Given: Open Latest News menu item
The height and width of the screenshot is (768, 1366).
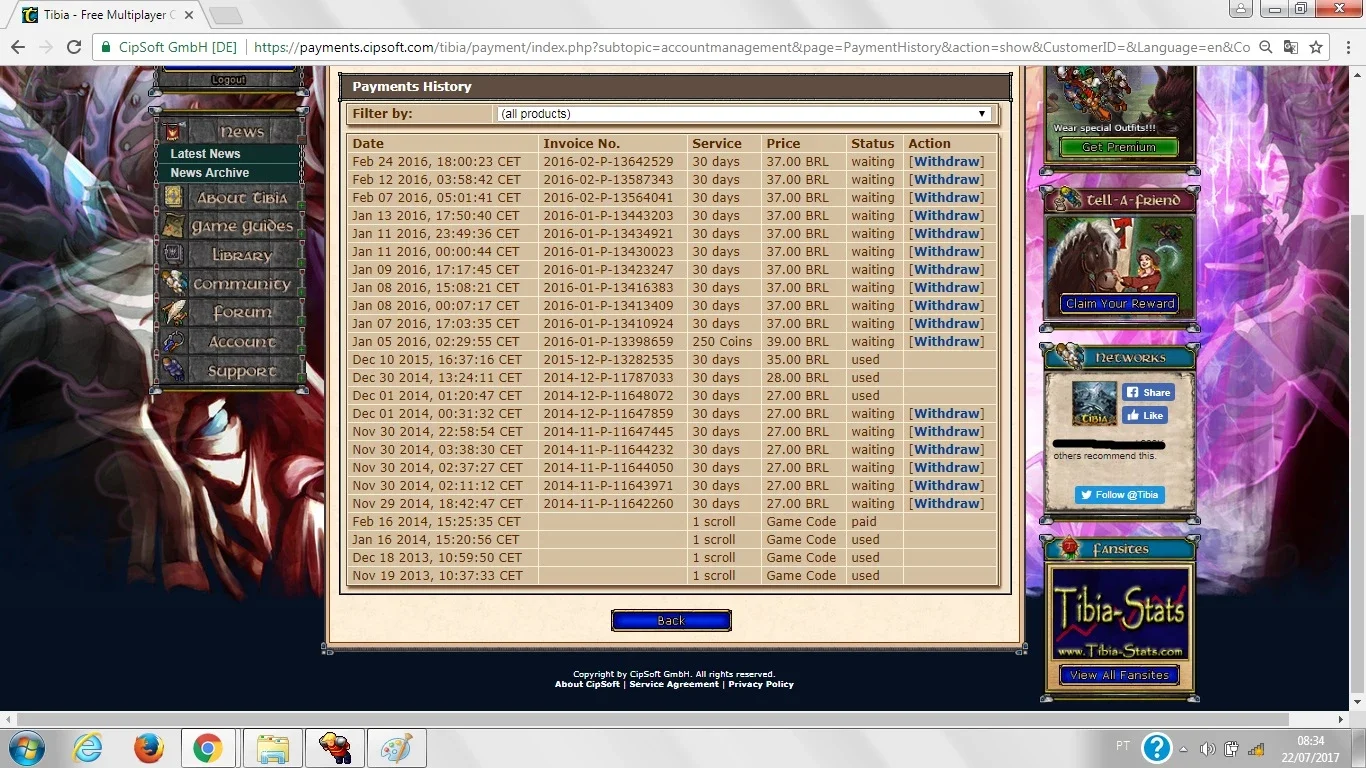Looking at the screenshot, I should point(205,154).
